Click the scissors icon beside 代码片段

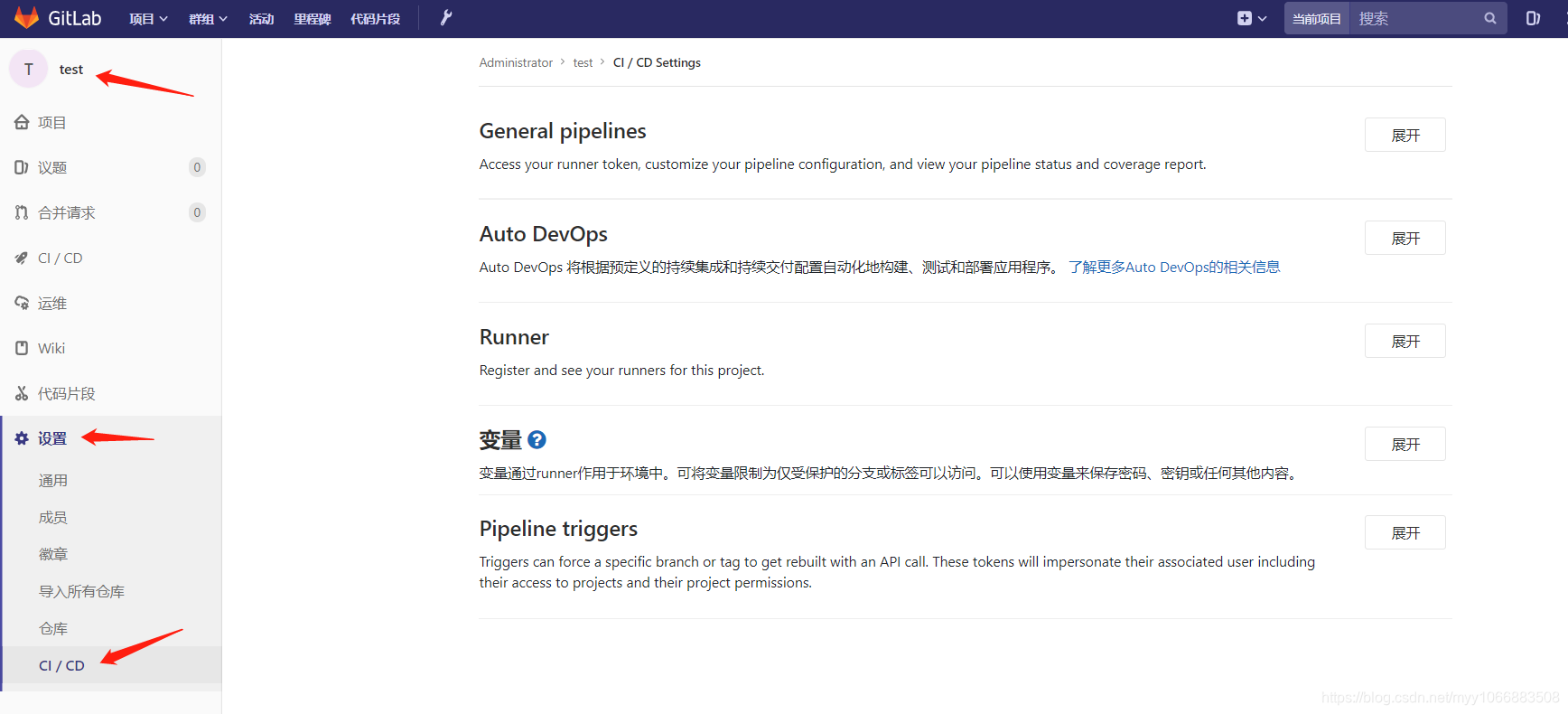[x=22, y=393]
